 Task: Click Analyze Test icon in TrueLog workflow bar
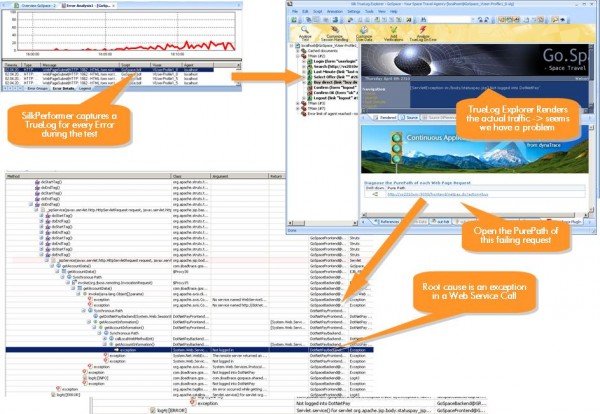[x=305, y=29]
